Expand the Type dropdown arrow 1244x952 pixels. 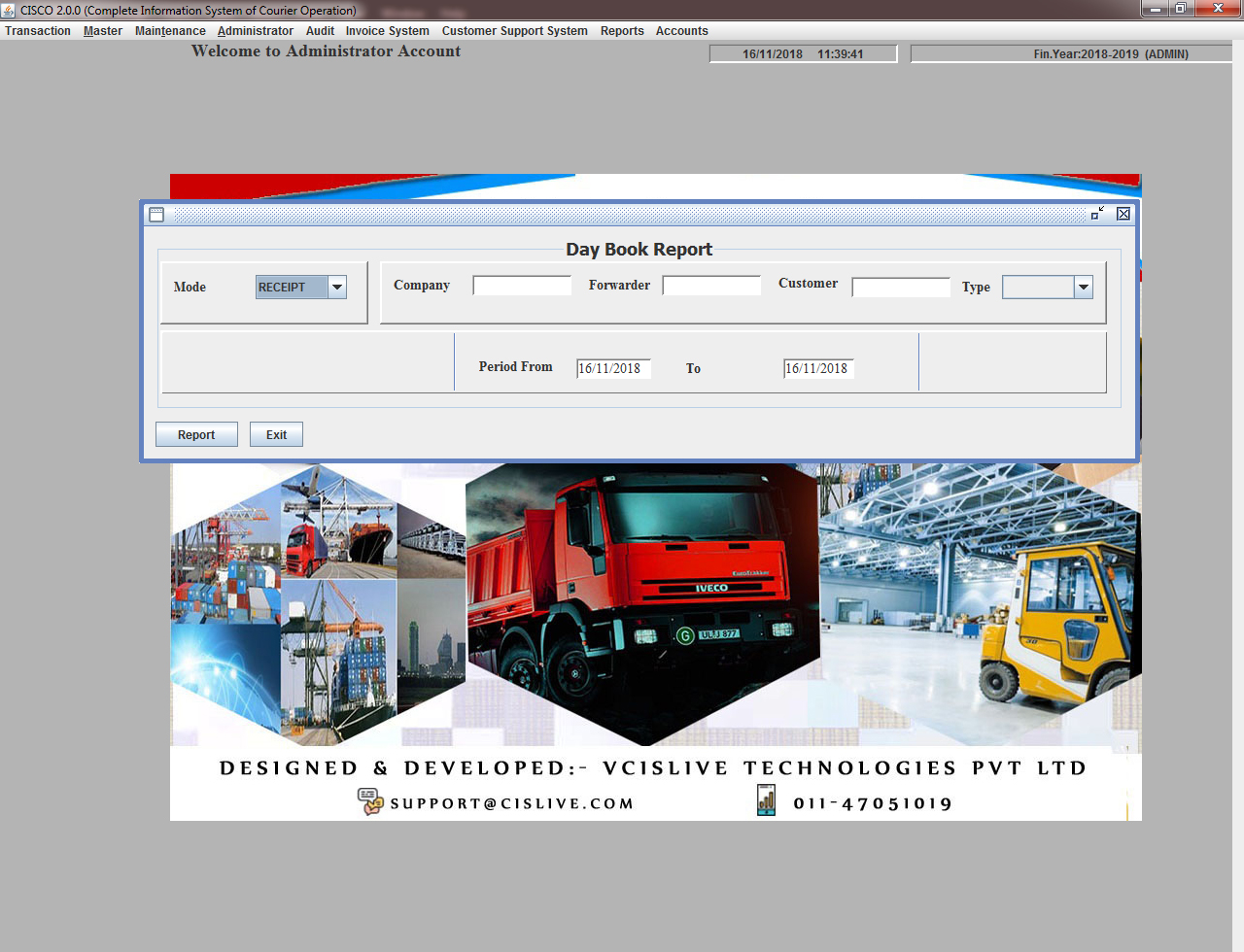click(1084, 287)
